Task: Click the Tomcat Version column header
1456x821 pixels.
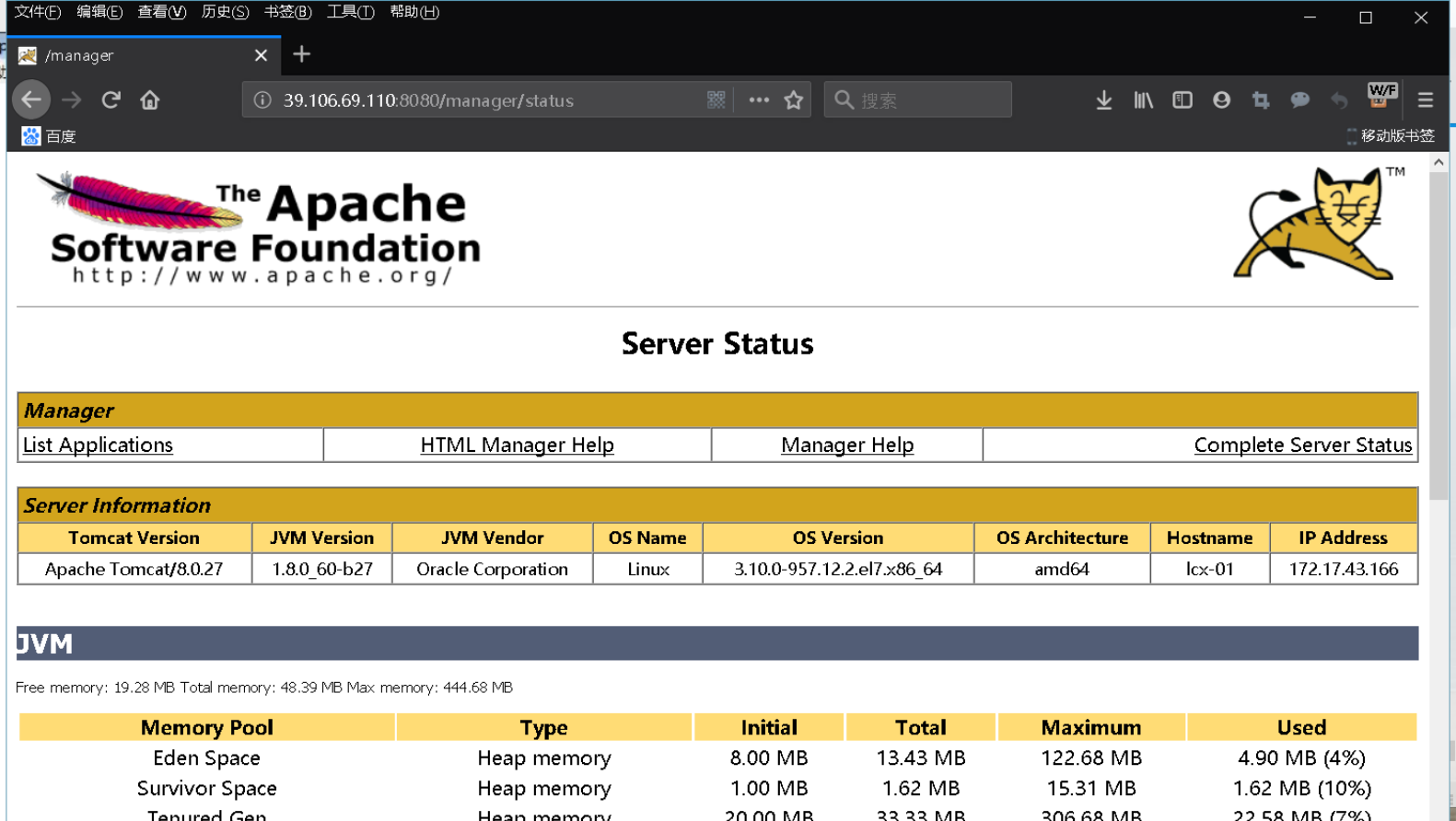Action: pyautogui.click(x=134, y=538)
